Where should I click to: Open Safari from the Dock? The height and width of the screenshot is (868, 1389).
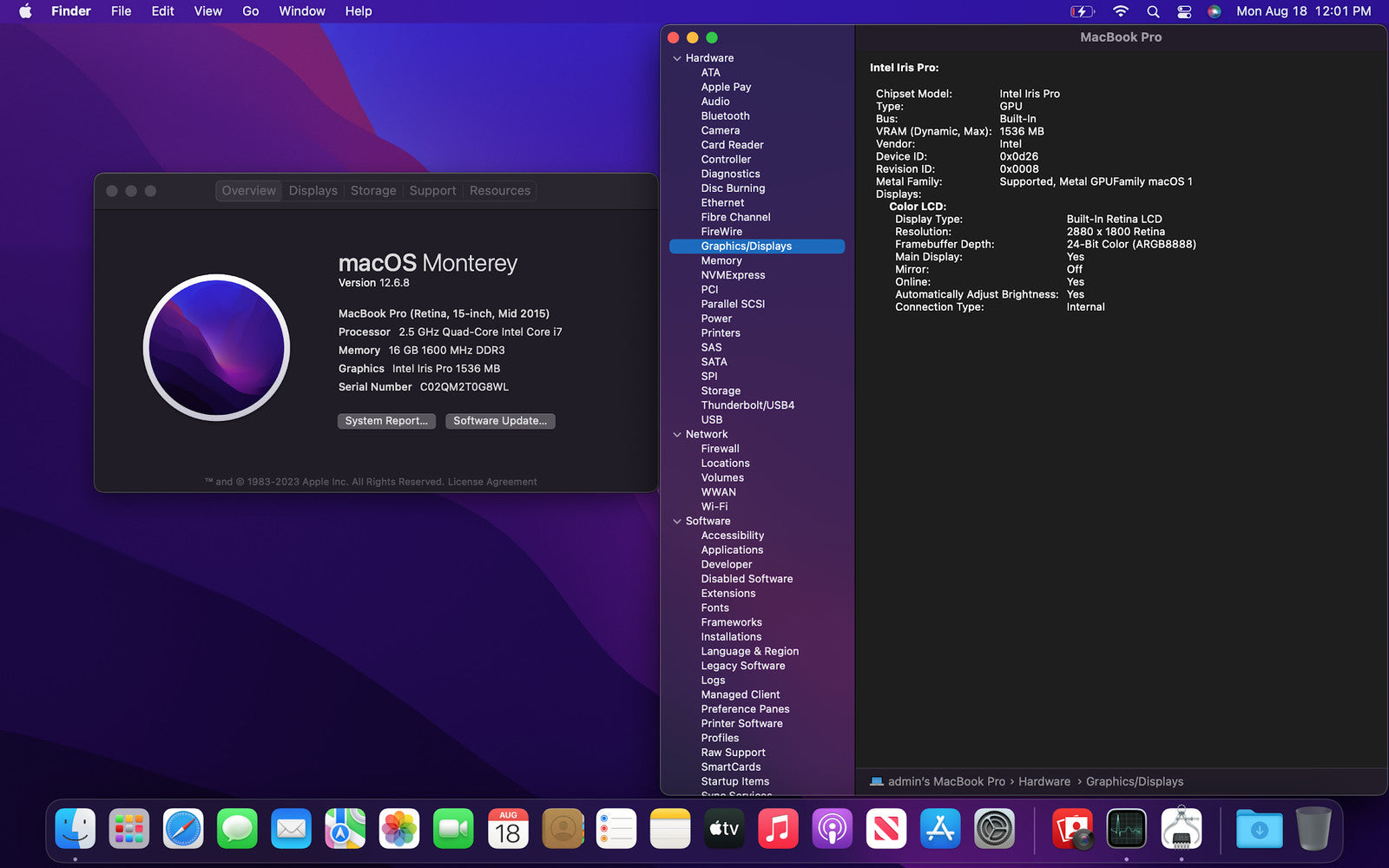coord(183,829)
